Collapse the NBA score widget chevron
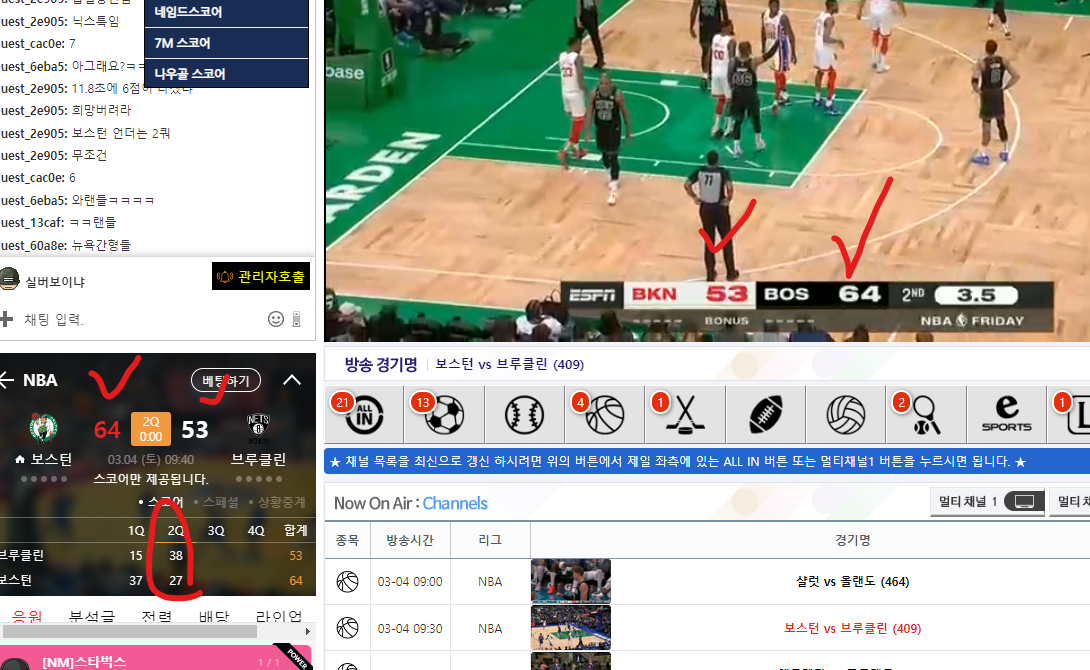 pyautogui.click(x=292, y=380)
